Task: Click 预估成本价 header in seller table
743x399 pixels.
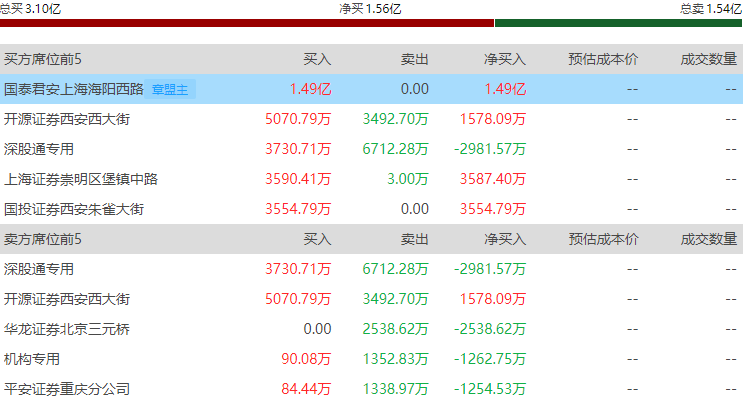Action: click(x=603, y=239)
